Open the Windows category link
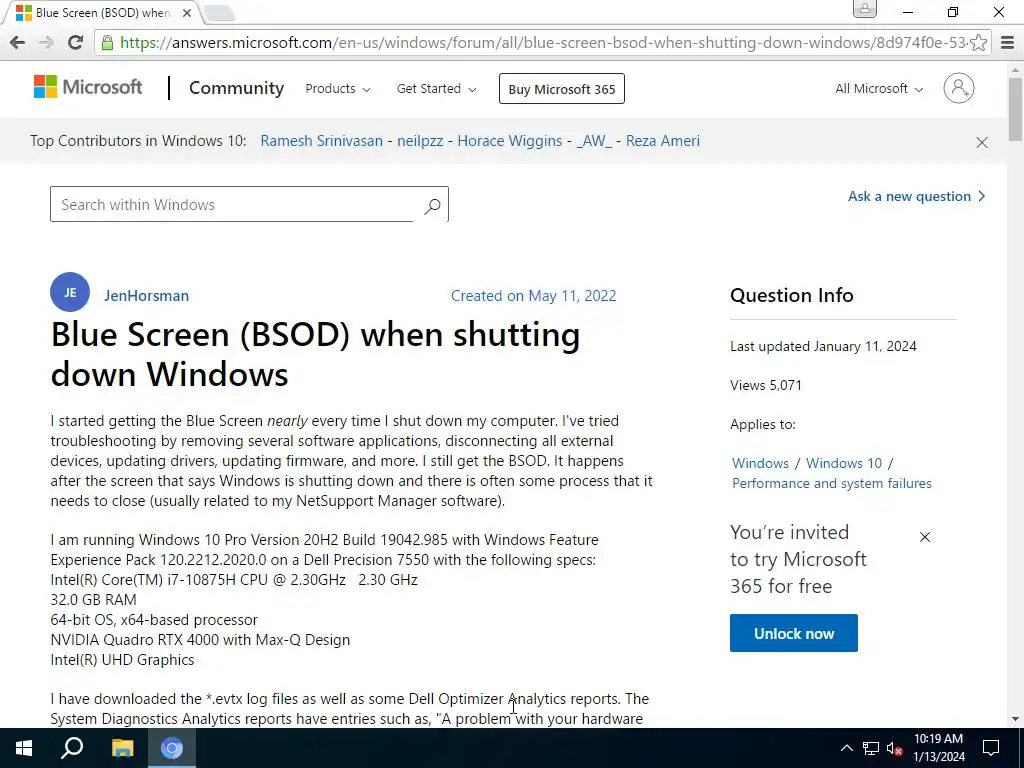The height and width of the screenshot is (768, 1024). coord(760,463)
